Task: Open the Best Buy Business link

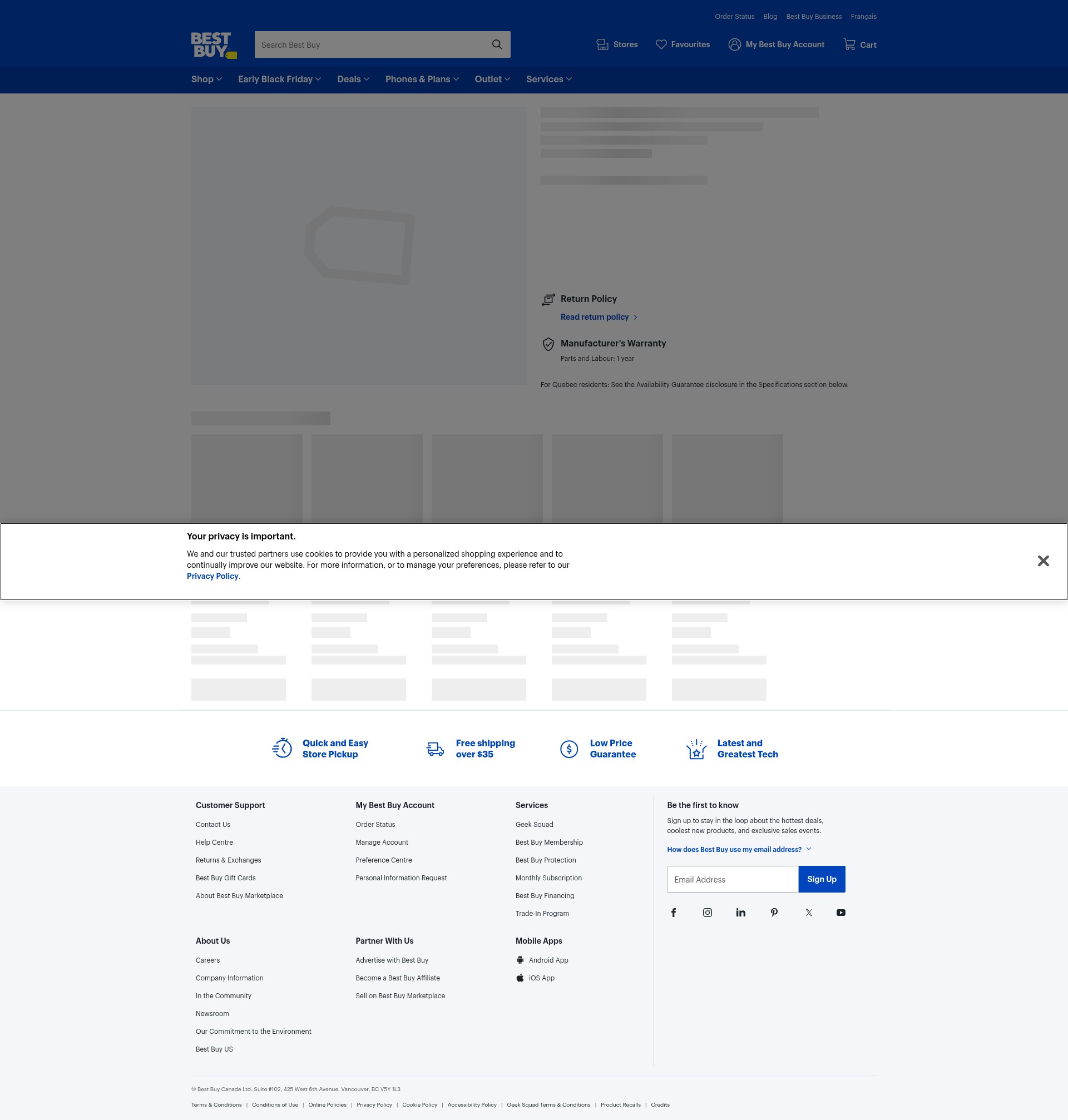Action: [x=814, y=17]
